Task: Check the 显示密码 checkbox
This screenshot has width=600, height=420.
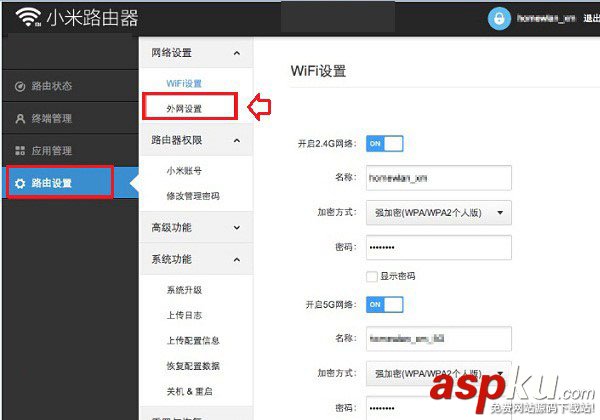Action: click(x=372, y=276)
